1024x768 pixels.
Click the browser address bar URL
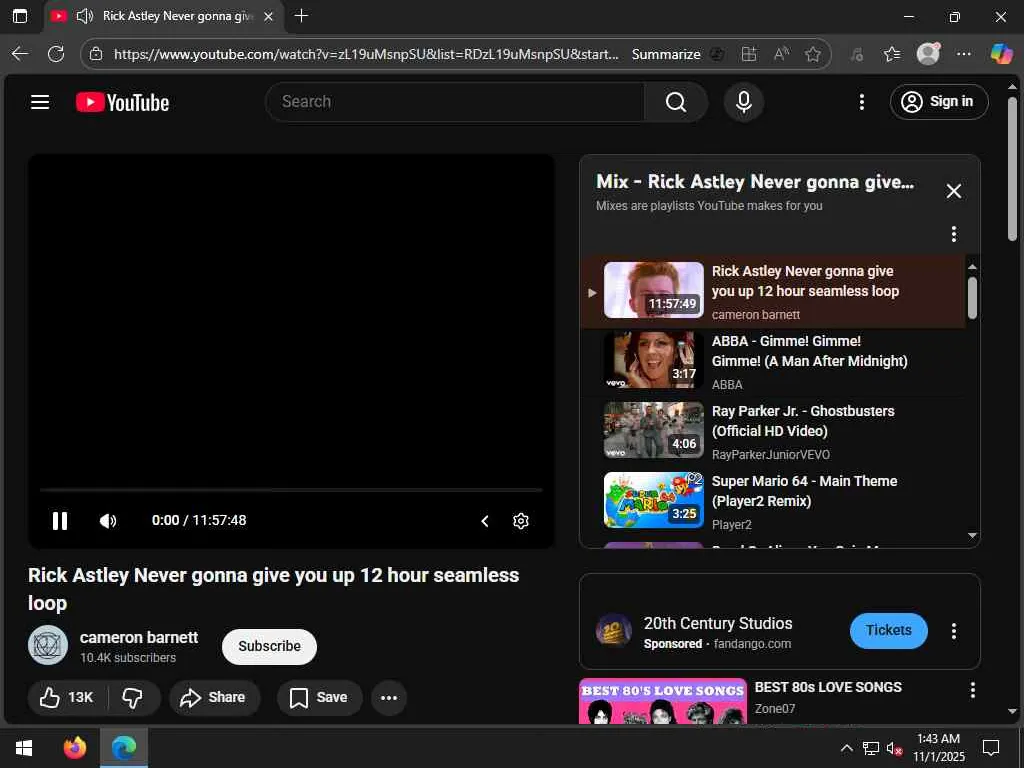tap(366, 54)
